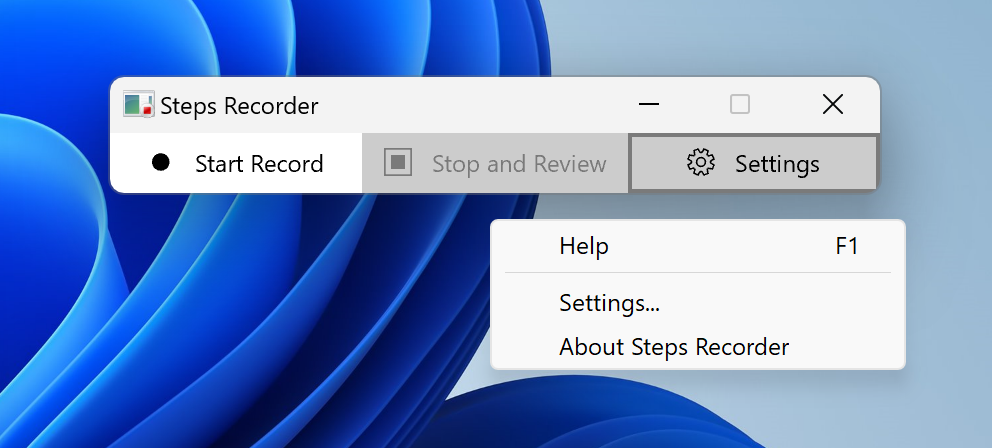
Task: Start recording with Start Record button
Action: click(x=237, y=163)
